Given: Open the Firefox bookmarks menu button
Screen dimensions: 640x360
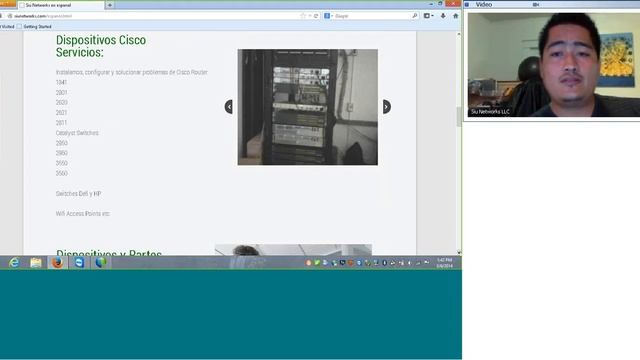Looking at the screenshot, I should 428,16.
